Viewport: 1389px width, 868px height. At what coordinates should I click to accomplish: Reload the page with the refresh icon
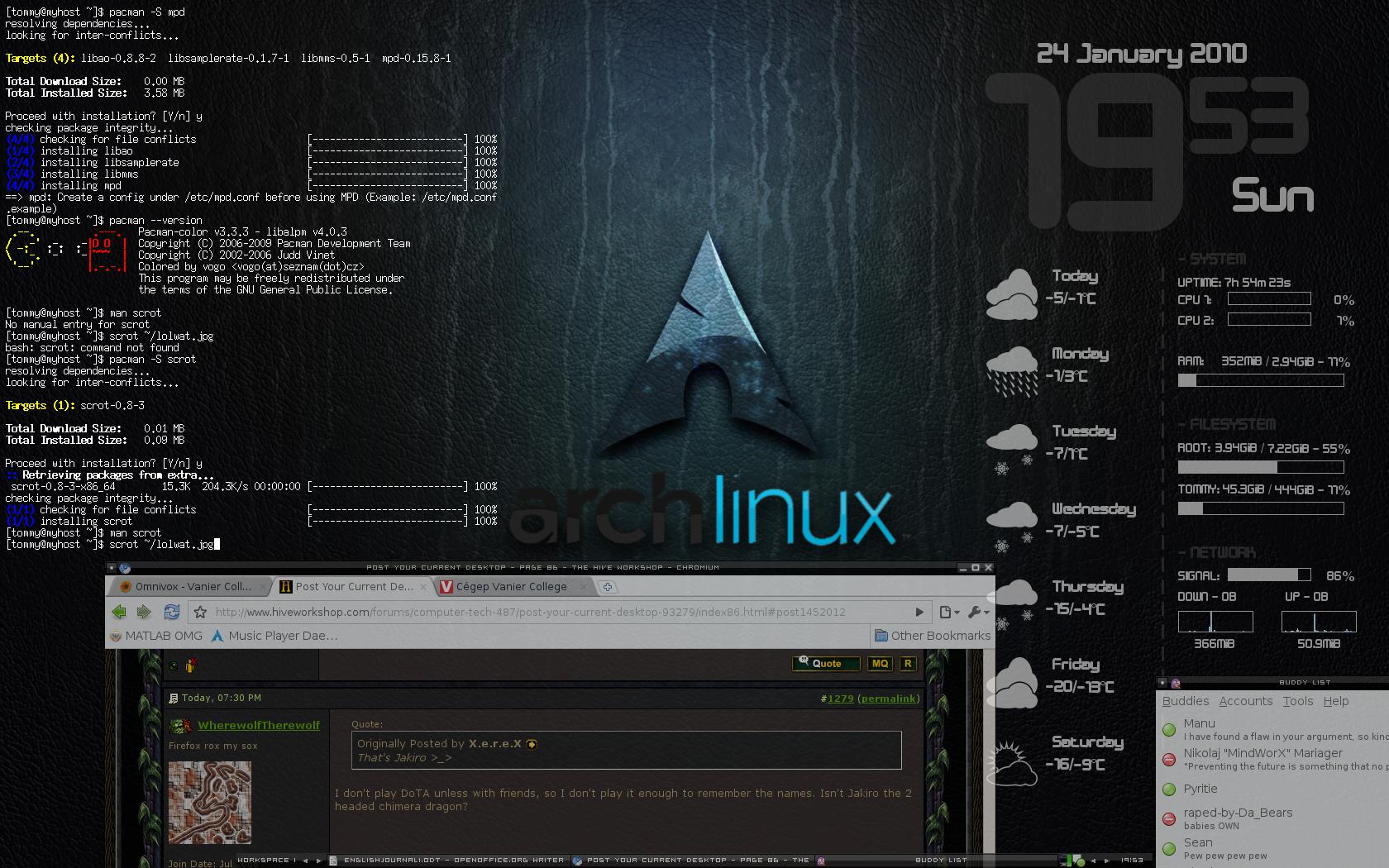172,612
